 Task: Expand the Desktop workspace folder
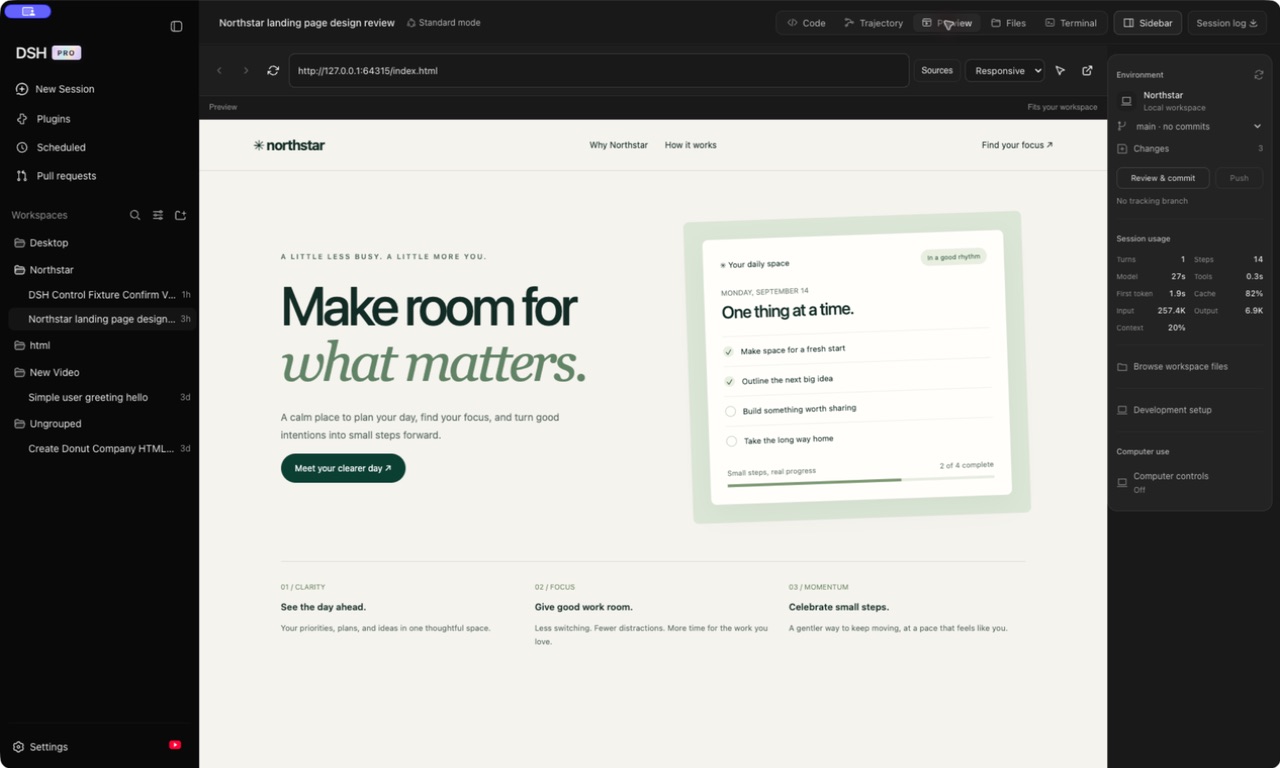[x=41, y=243]
